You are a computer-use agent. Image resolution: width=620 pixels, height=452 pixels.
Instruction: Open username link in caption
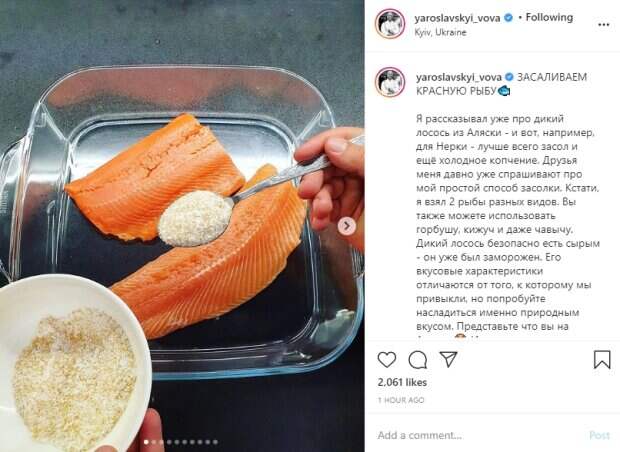(x=459, y=77)
